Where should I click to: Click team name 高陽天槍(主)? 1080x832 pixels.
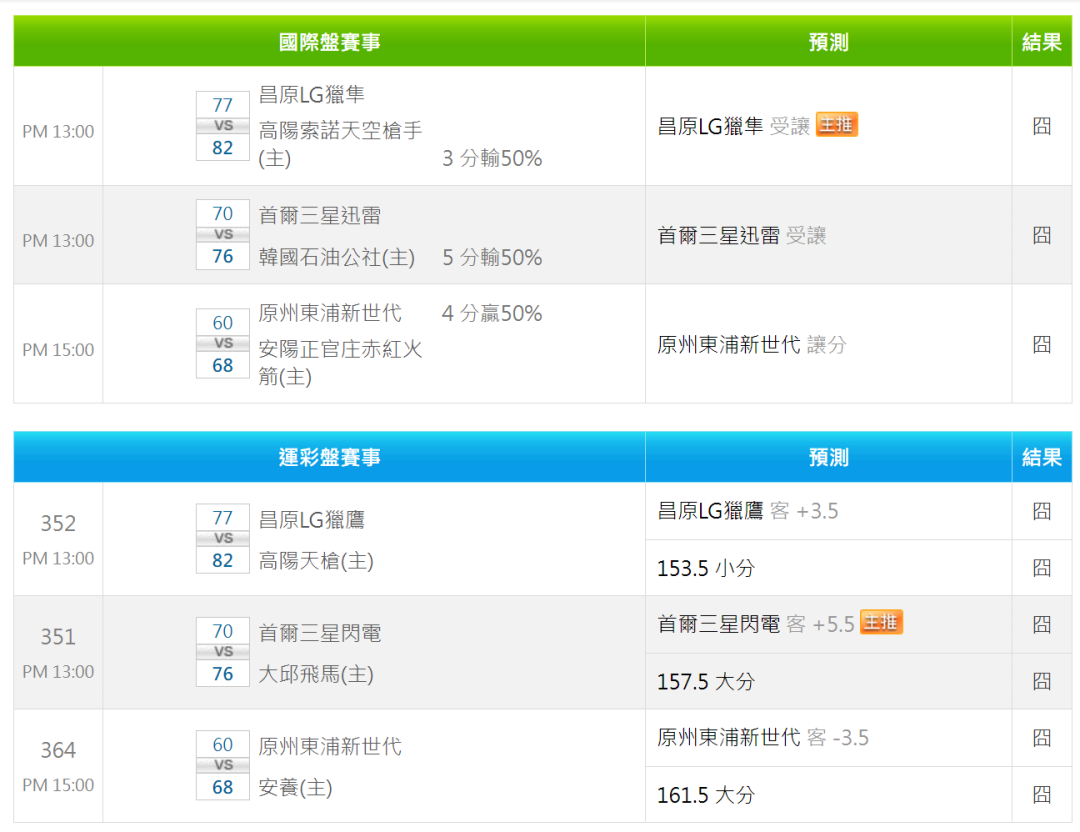pyautogui.click(x=316, y=561)
